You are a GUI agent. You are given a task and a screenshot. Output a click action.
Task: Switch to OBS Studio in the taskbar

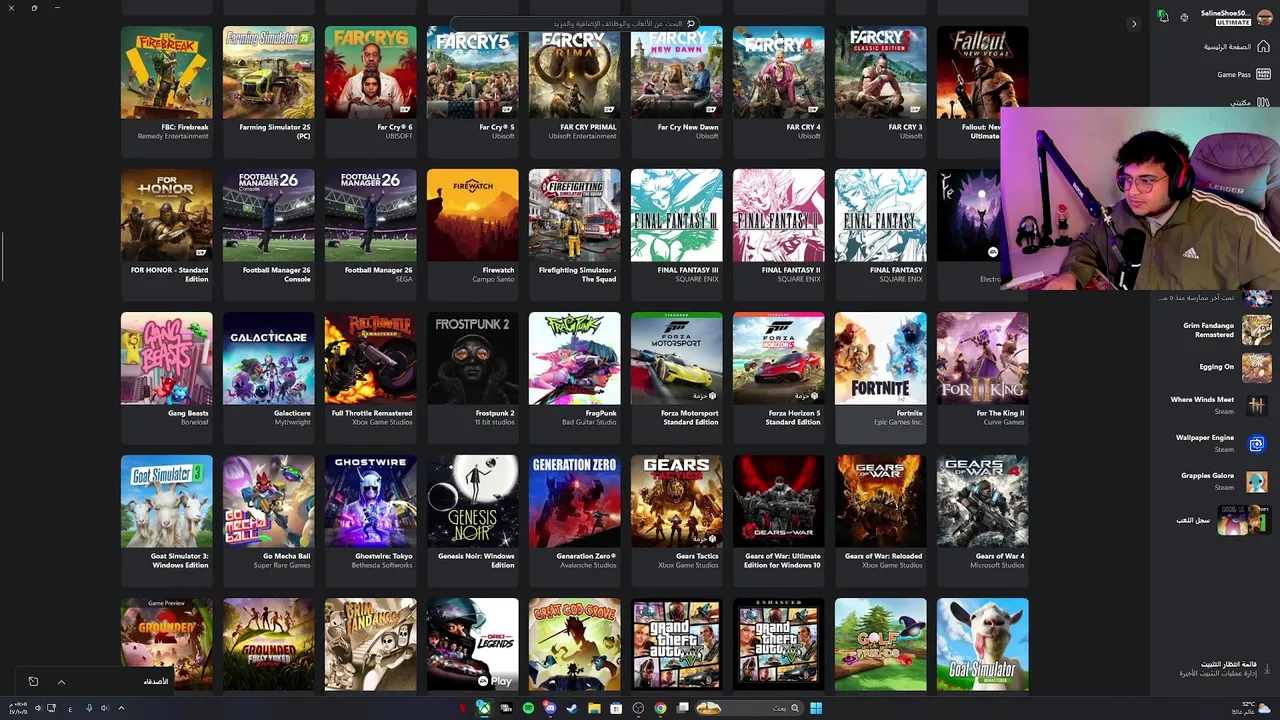(638, 708)
